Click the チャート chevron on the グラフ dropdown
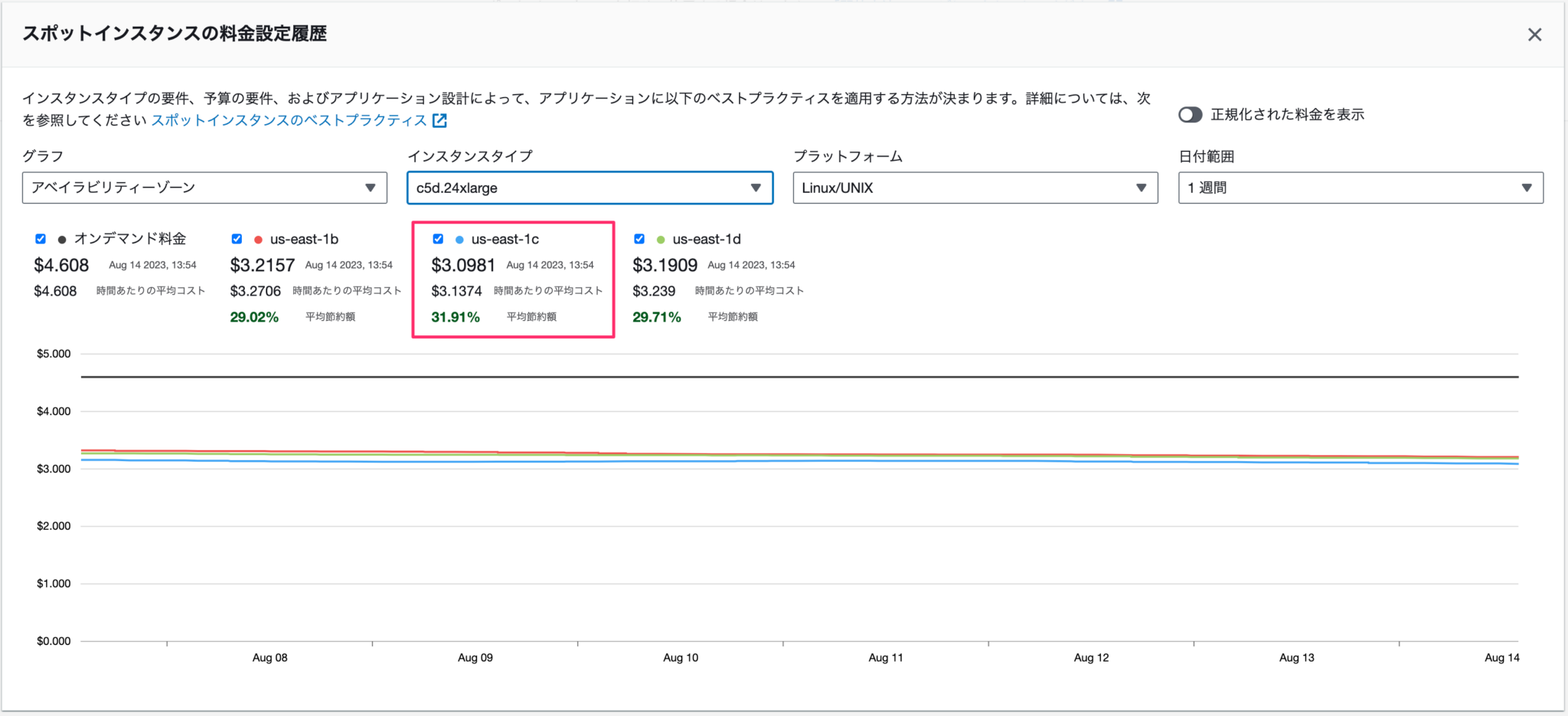 [372, 188]
